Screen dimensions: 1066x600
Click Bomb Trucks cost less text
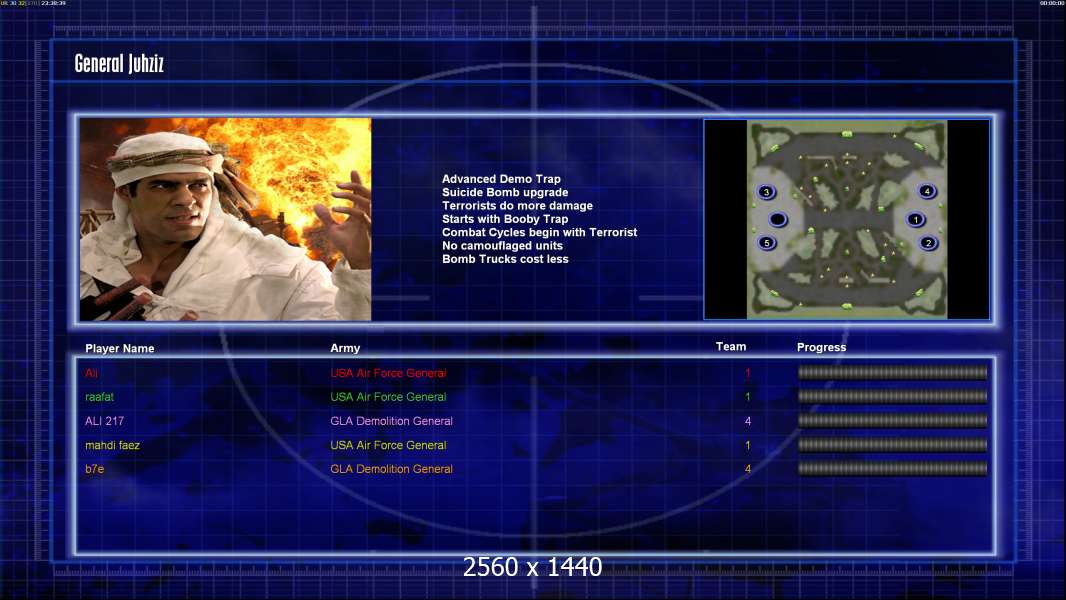(x=505, y=259)
